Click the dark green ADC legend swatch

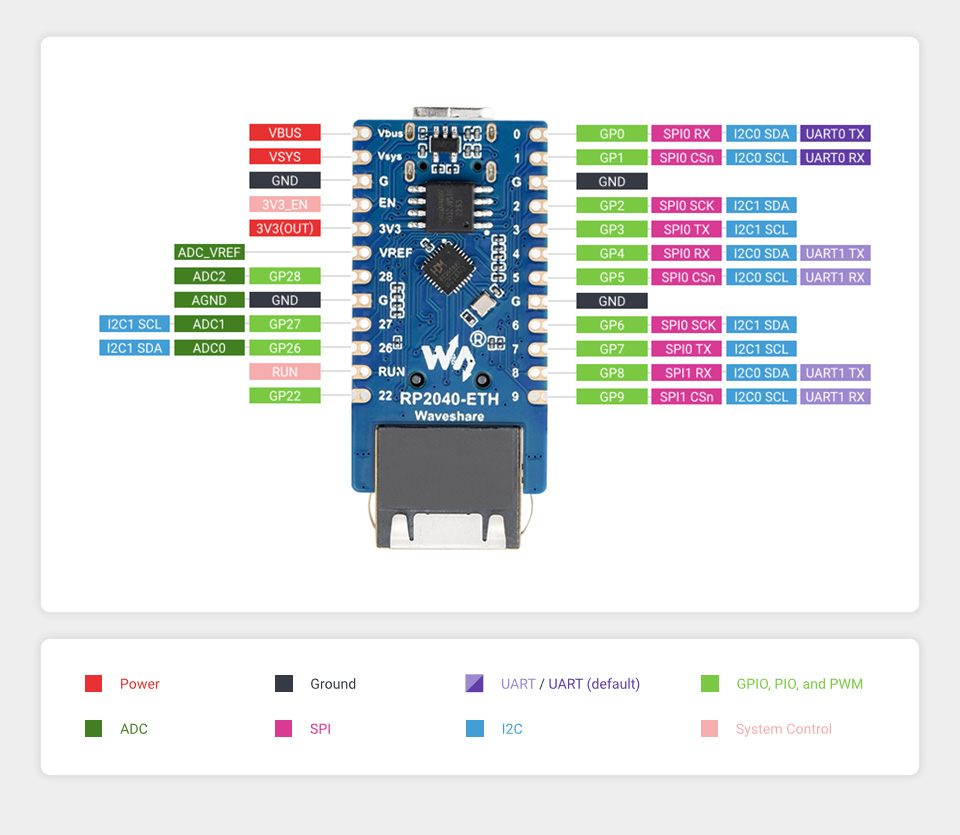(93, 729)
